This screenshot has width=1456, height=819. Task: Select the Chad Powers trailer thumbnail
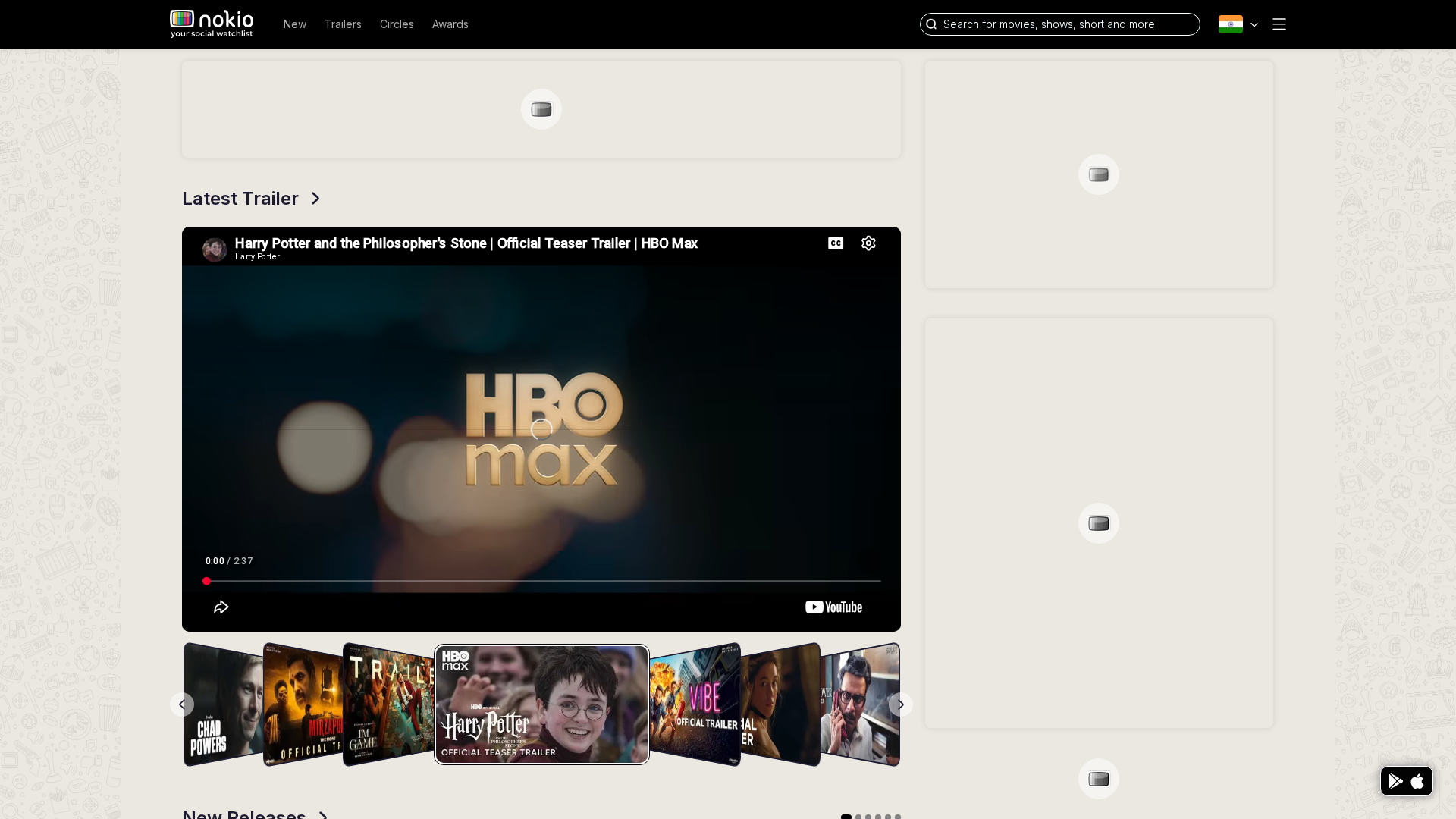223,704
